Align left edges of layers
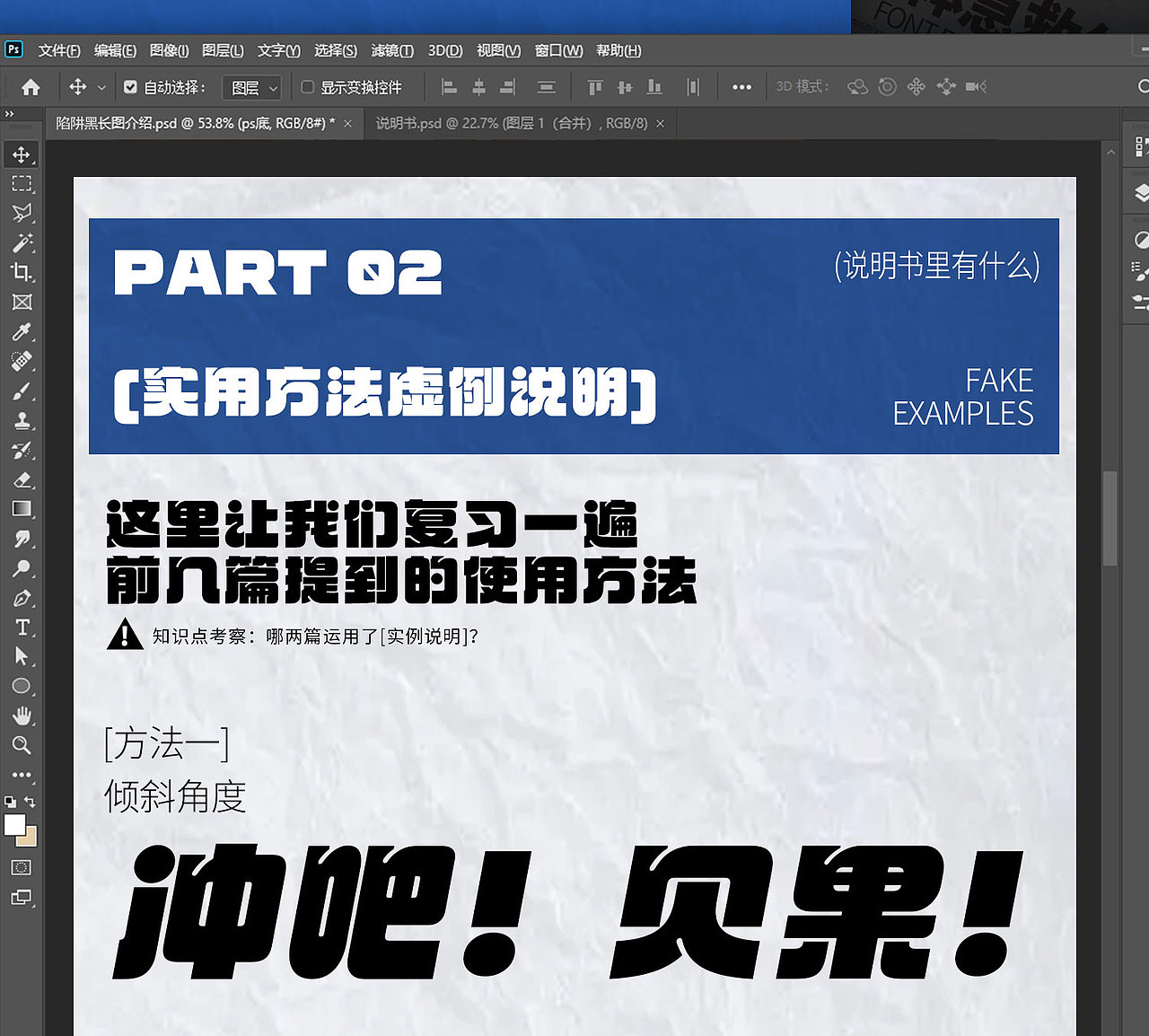 coord(450,87)
